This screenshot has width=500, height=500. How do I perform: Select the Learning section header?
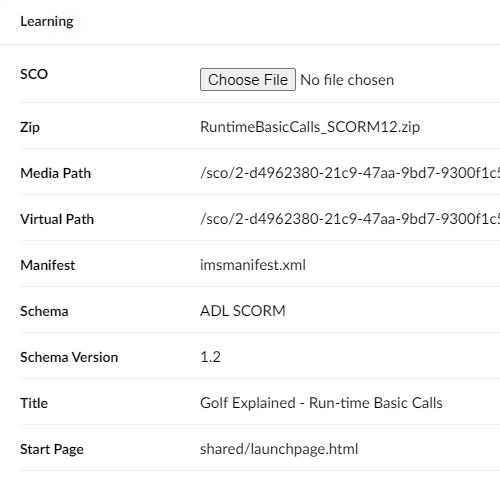(47, 22)
